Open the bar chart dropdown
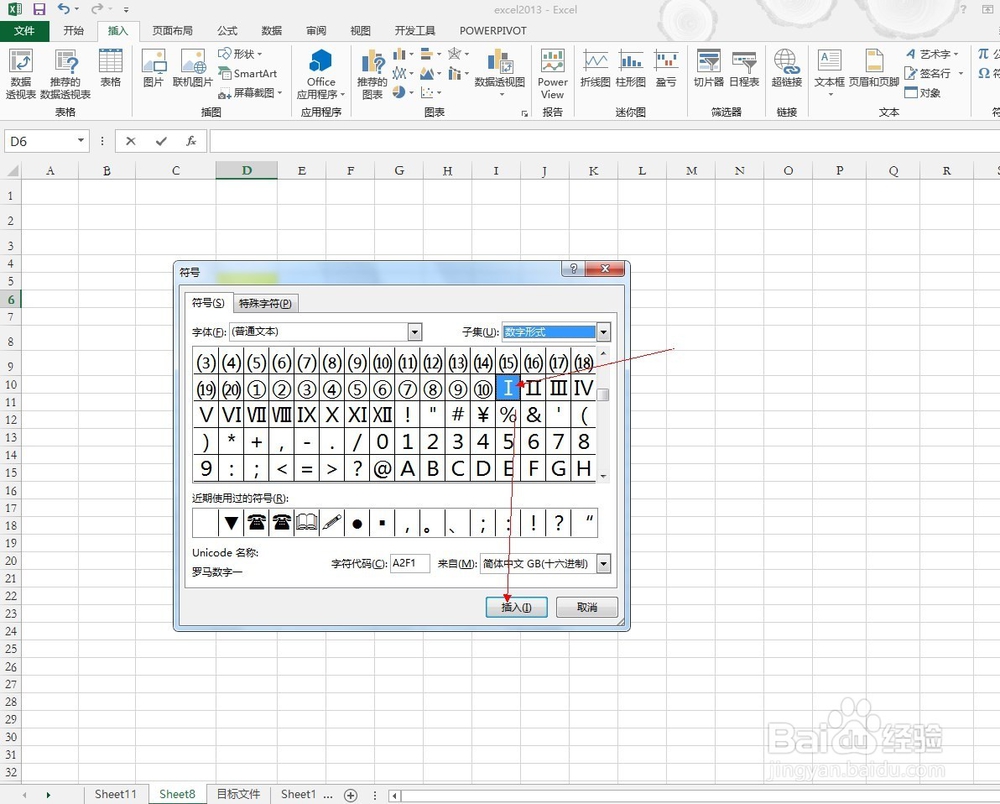Viewport: 1000px width, 804px height. 431,54
